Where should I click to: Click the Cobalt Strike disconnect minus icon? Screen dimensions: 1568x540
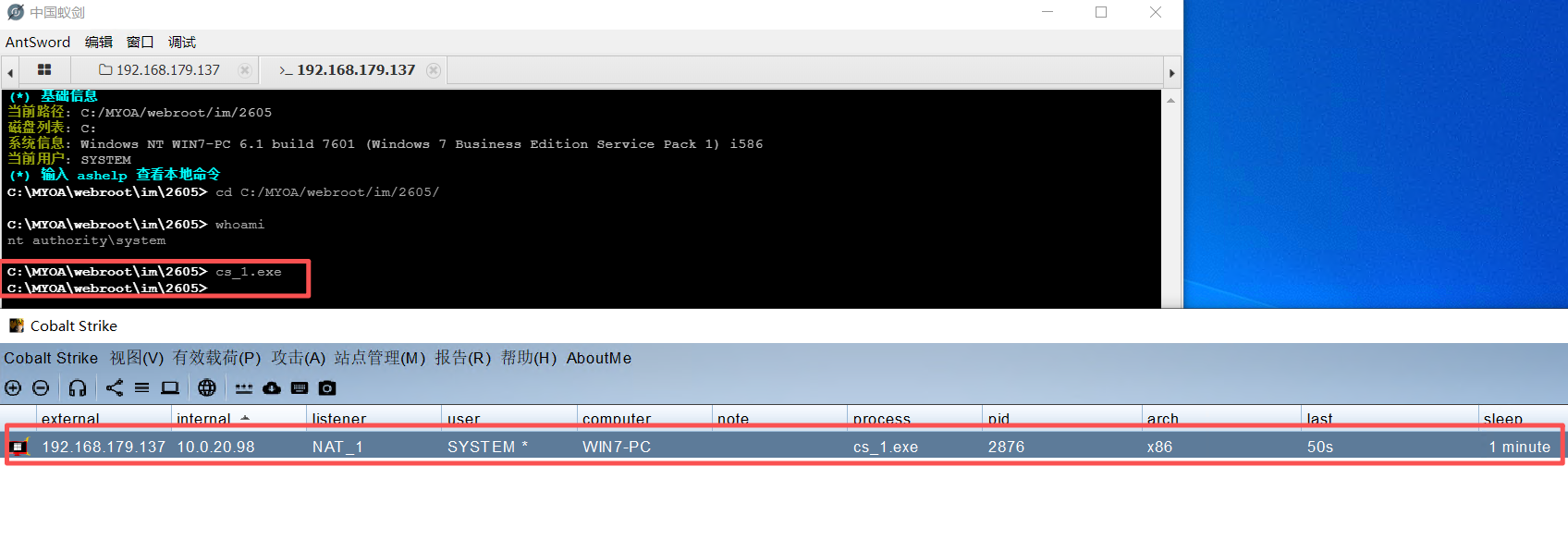(x=41, y=388)
